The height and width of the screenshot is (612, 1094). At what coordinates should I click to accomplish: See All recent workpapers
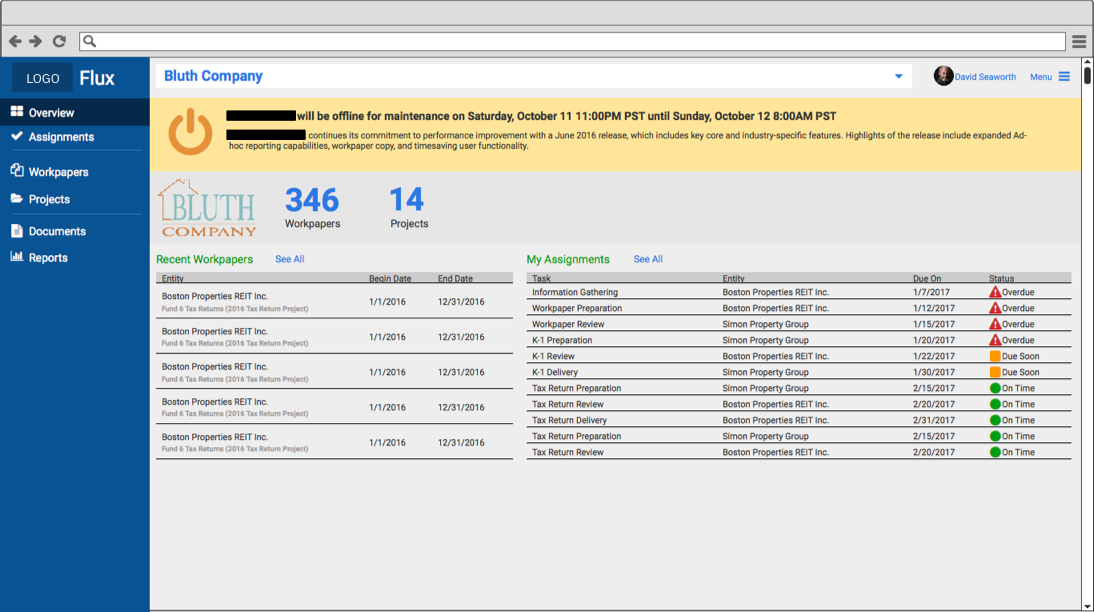point(290,259)
